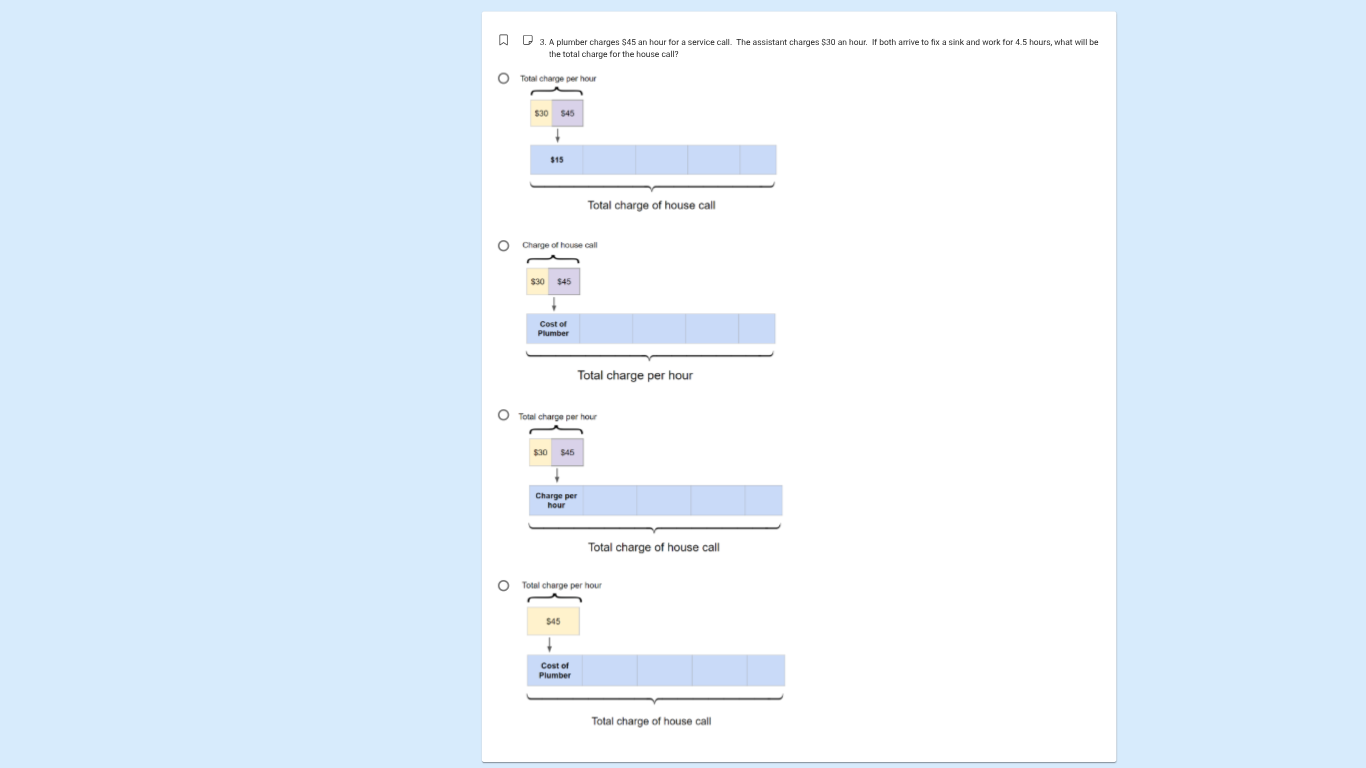Screen dimensions: 1366x768
Task: Bookmark question 3 with the flag icon
Action: (503, 41)
